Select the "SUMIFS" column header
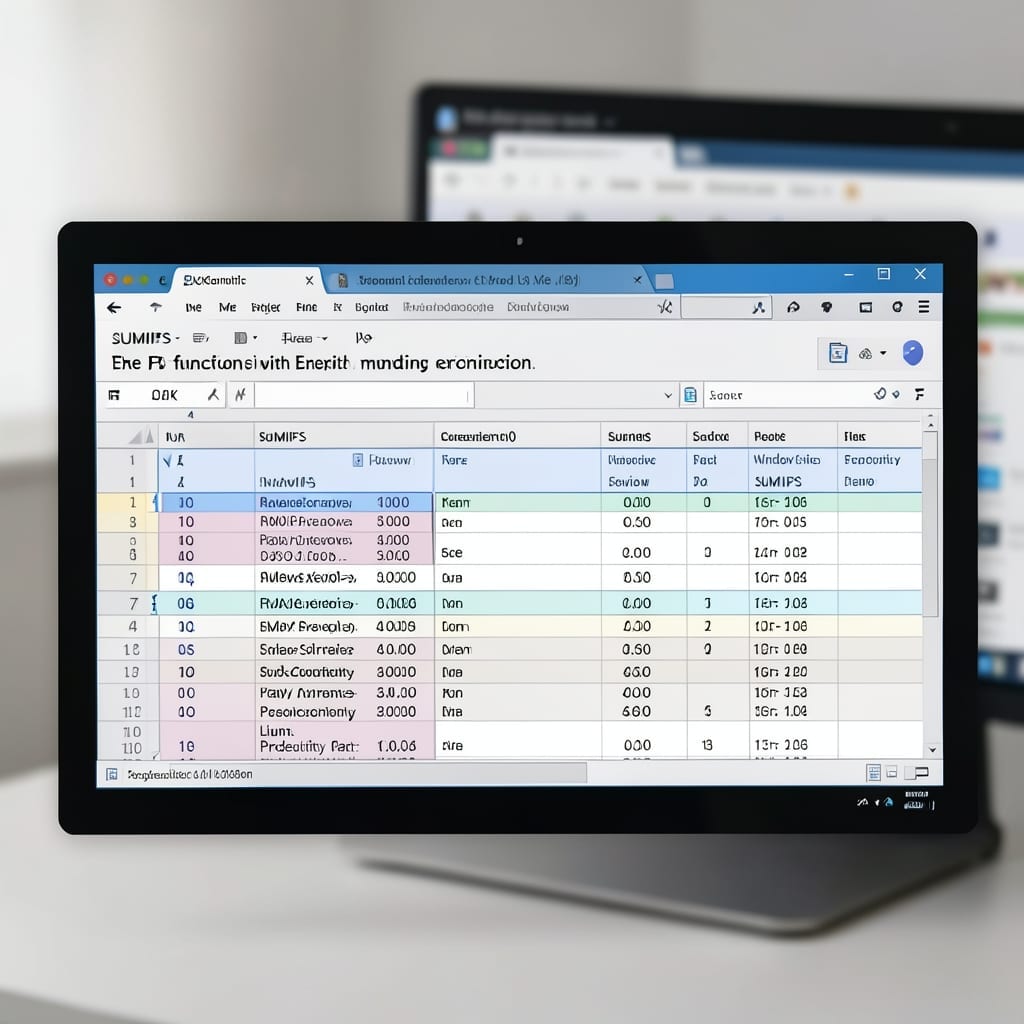 tap(344, 436)
